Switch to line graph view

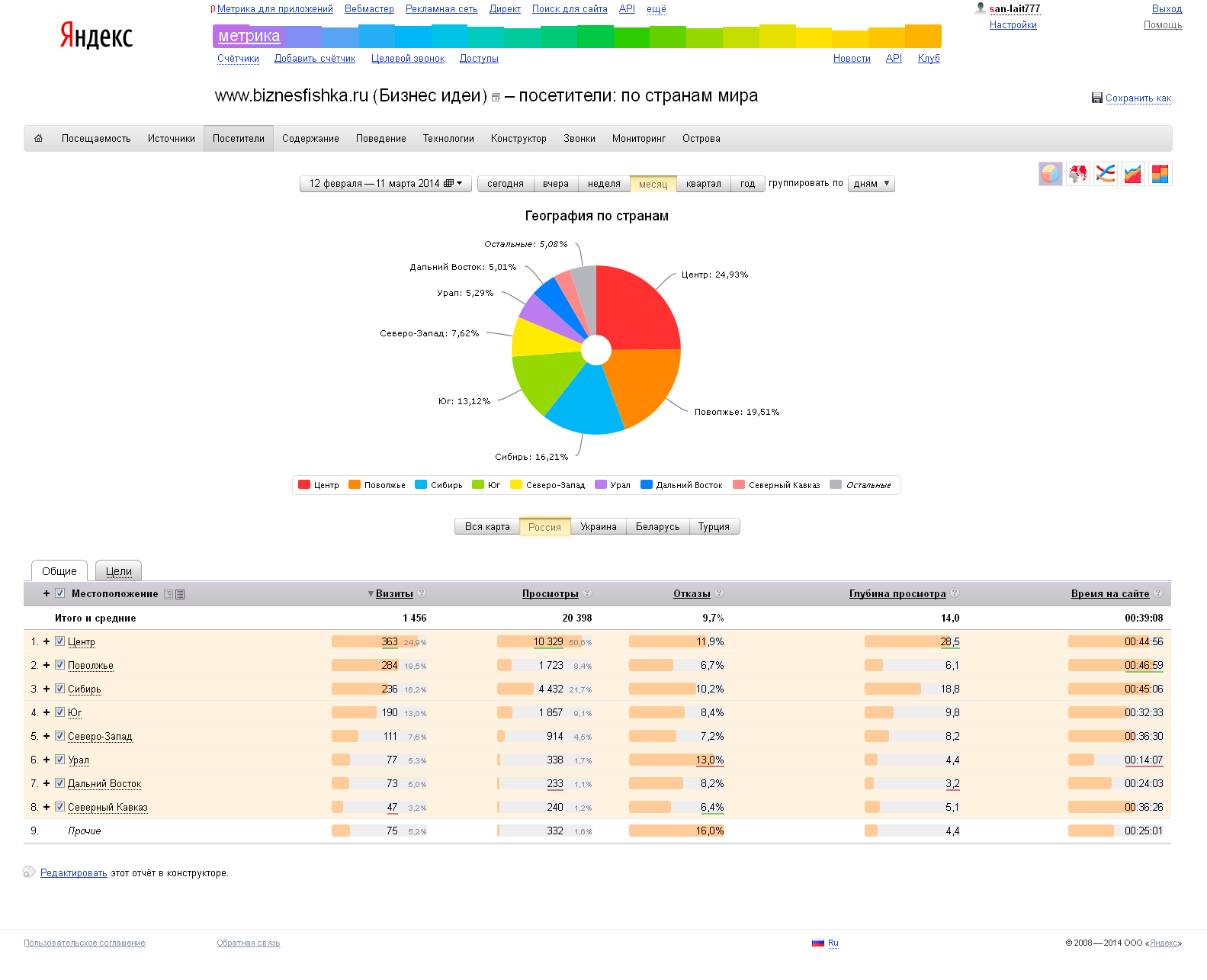pos(1105,174)
